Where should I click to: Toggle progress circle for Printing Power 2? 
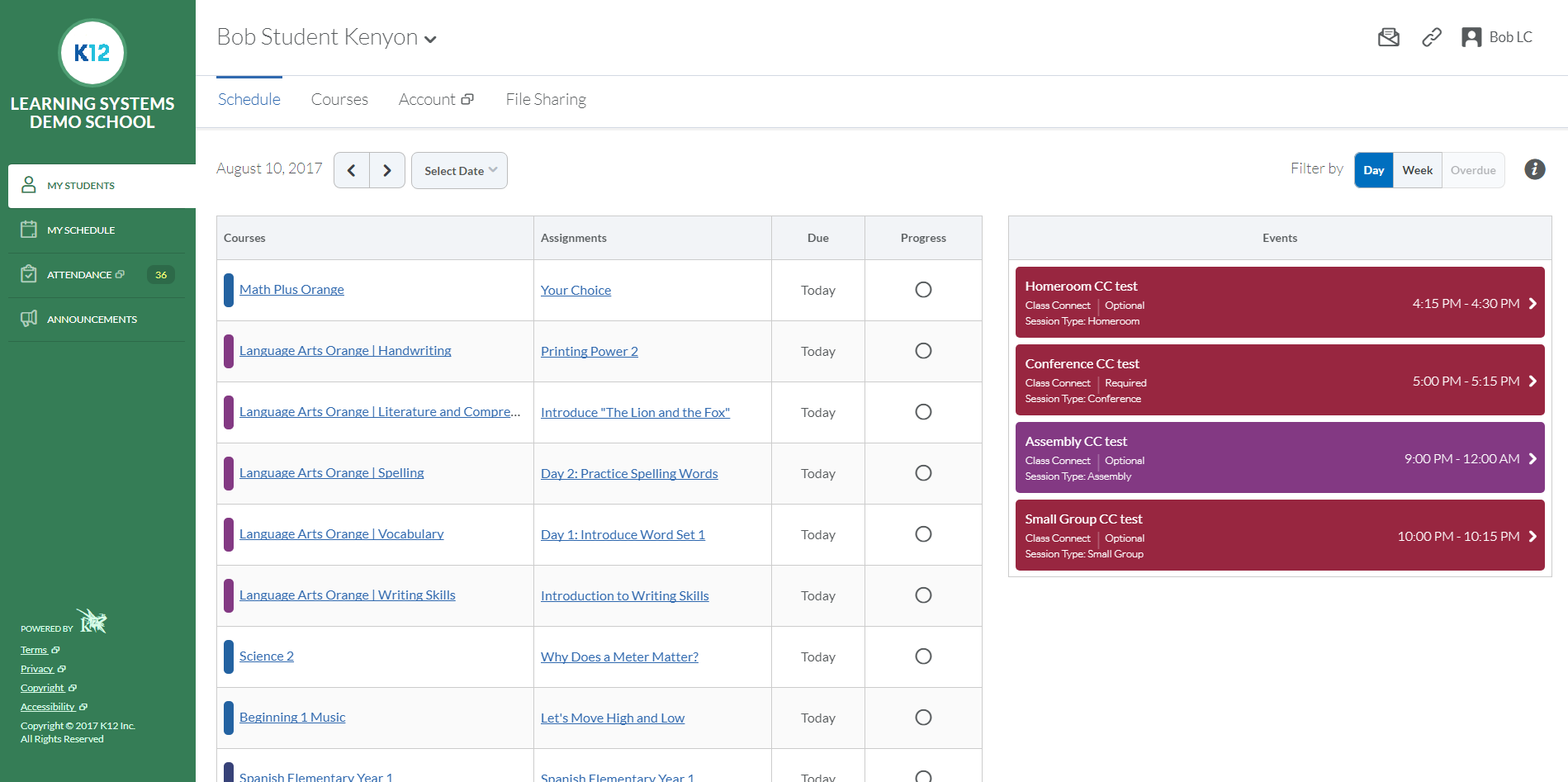(923, 351)
